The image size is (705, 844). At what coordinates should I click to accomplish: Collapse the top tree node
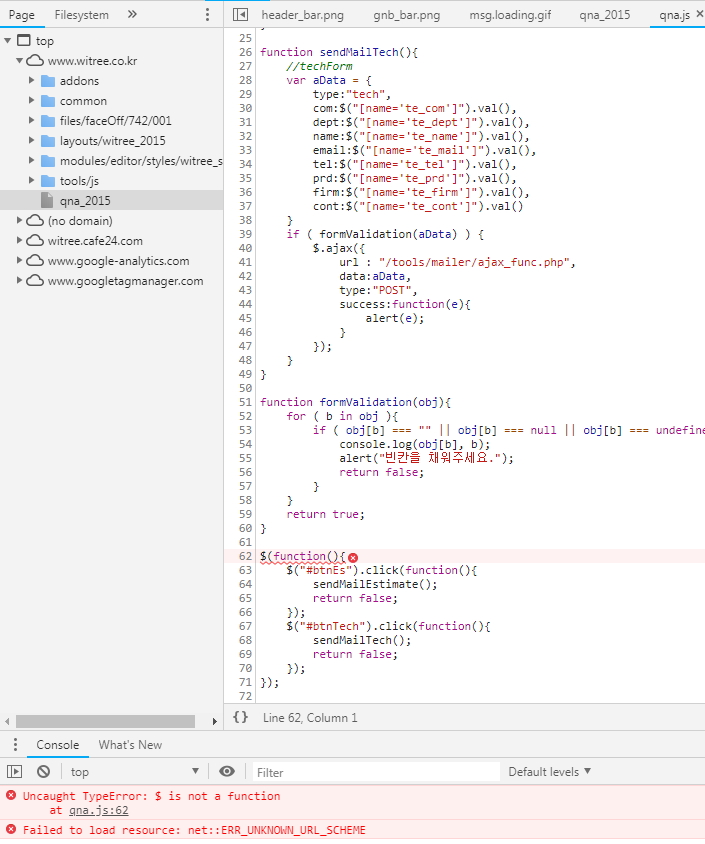pos(8,40)
